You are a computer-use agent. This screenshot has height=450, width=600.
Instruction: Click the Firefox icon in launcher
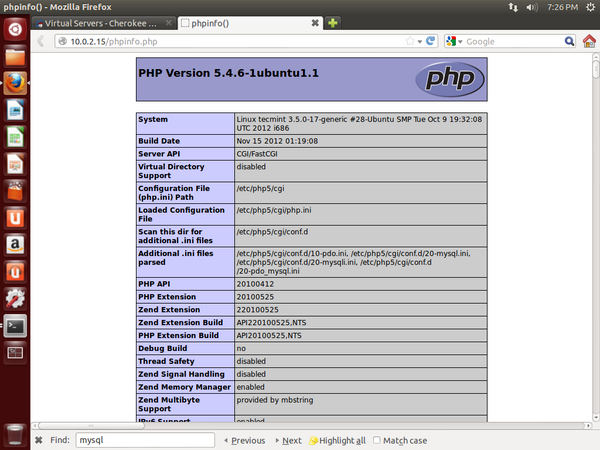[14, 84]
